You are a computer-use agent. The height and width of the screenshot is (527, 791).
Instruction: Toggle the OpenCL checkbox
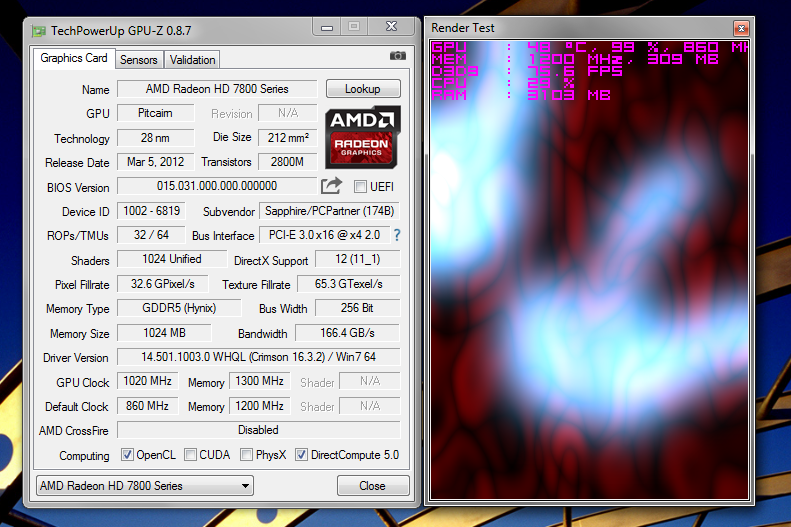[x=127, y=455]
